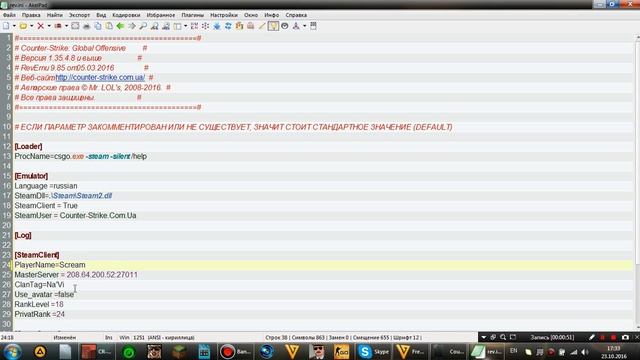Image resolution: width=640 pixels, height=360 pixels.
Task: Open the Справка menu
Action: pyautogui.click(x=296, y=15)
